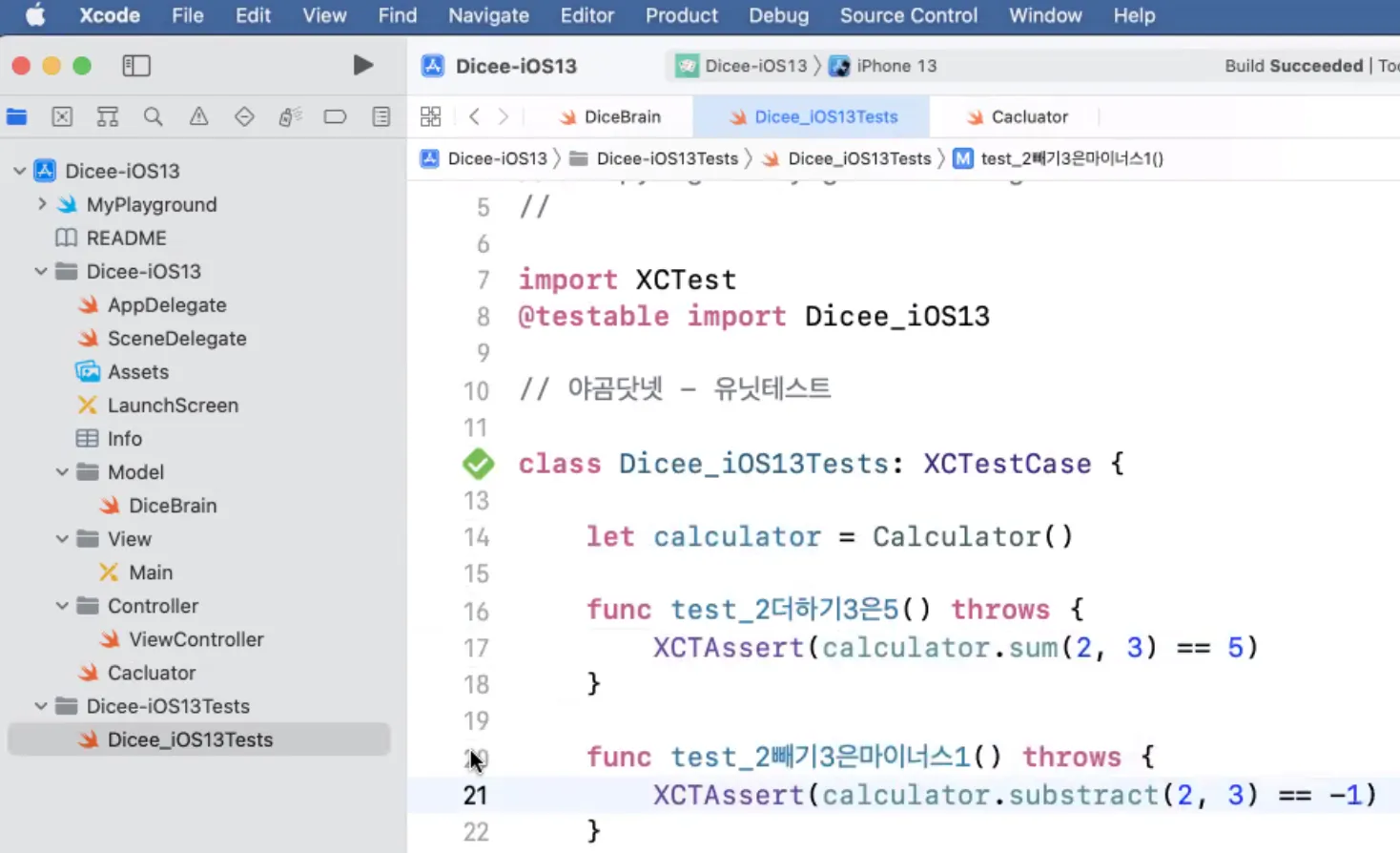The width and height of the screenshot is (1400, 853).
Task: Open the Navigate menu
Action: point(488,15)
